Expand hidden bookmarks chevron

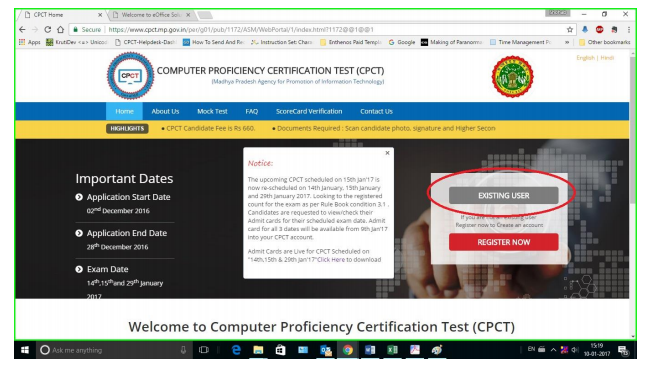point(567,42)
